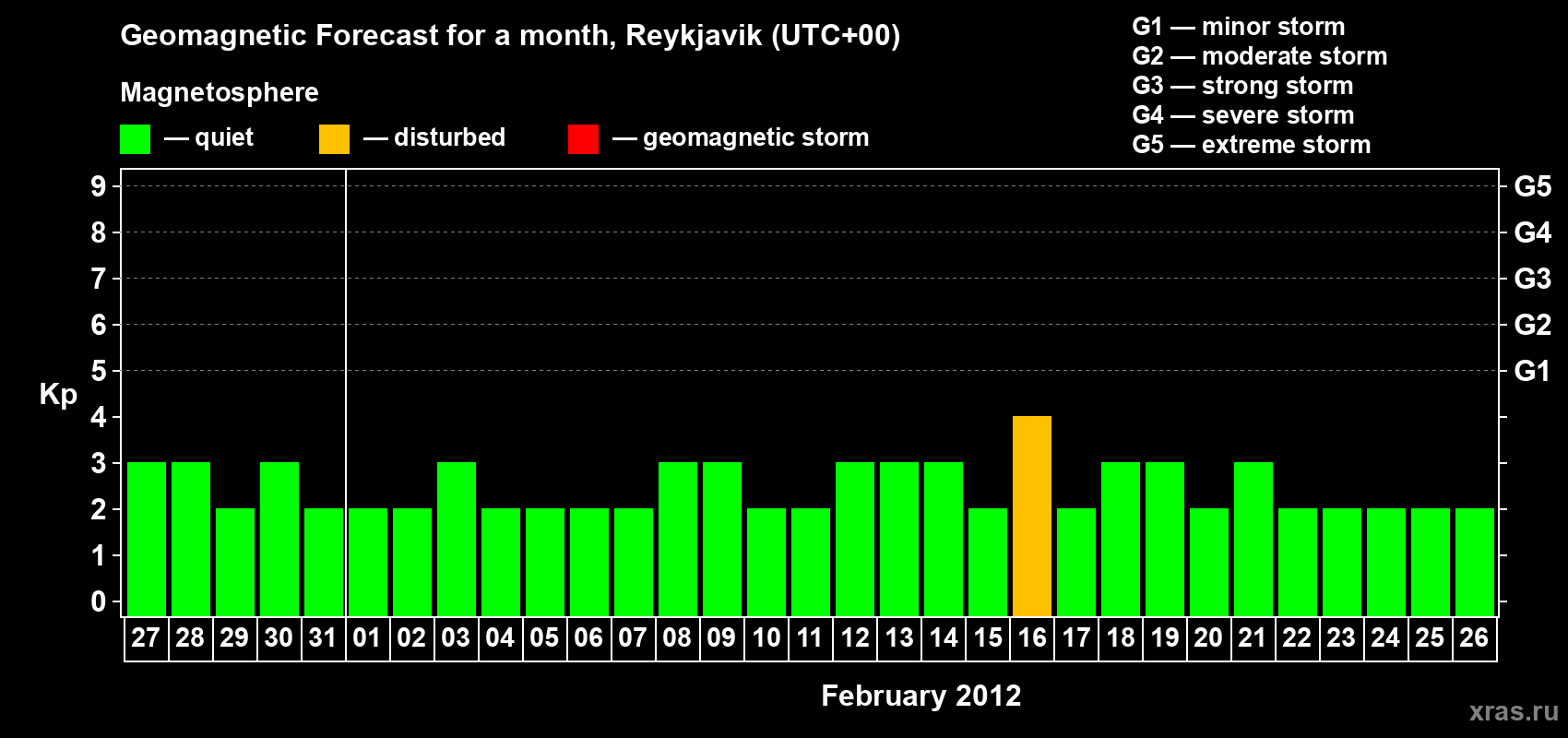Click the bar above date 29
The image size is (1568, 738).
235,562
